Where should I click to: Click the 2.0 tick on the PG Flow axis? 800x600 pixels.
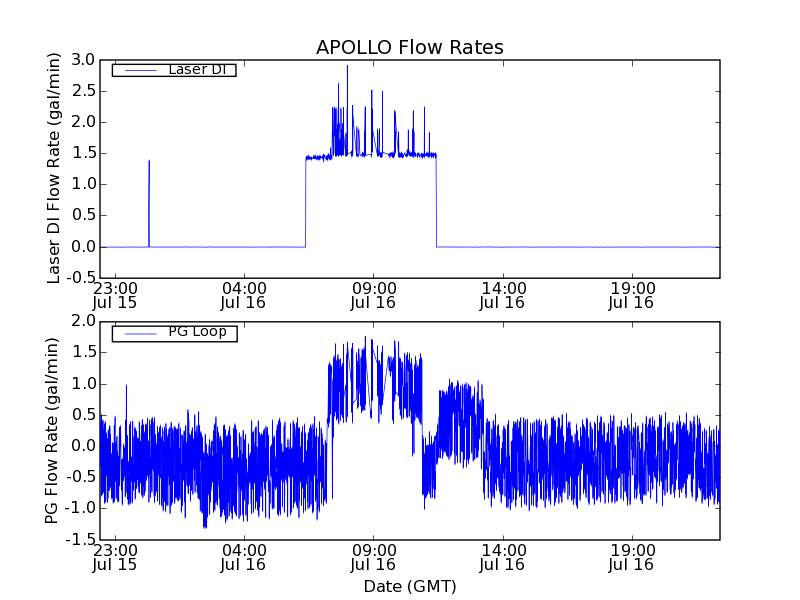tap(83, 321)
